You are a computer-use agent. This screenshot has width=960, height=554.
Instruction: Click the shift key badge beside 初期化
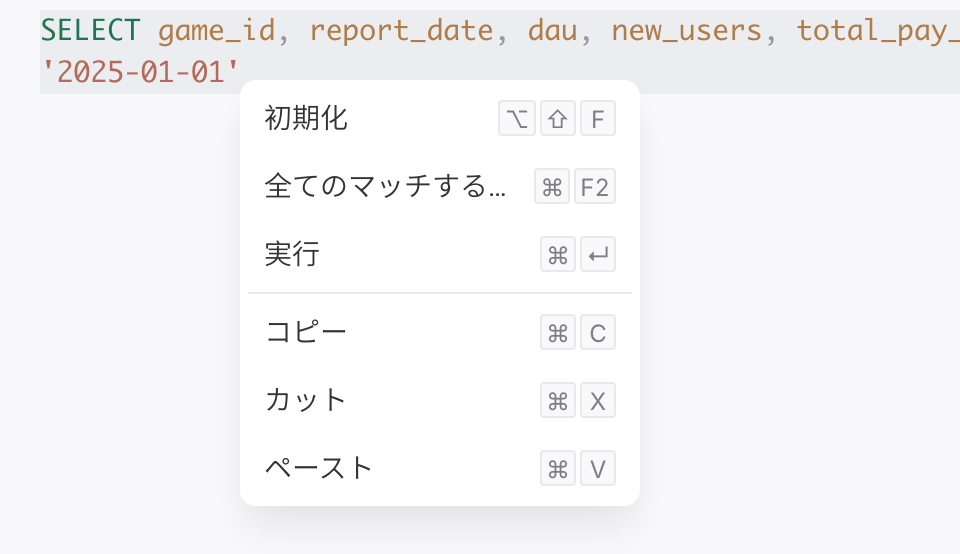[558, 118]
